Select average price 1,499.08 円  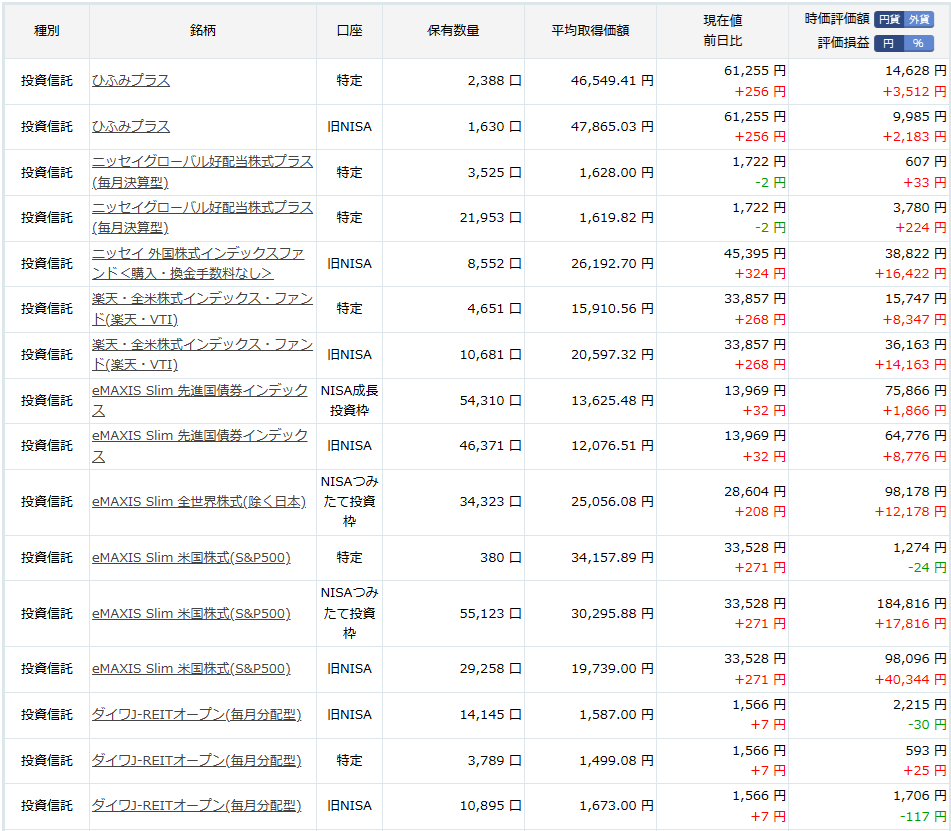pyautogui.click(x=616, y=761)
